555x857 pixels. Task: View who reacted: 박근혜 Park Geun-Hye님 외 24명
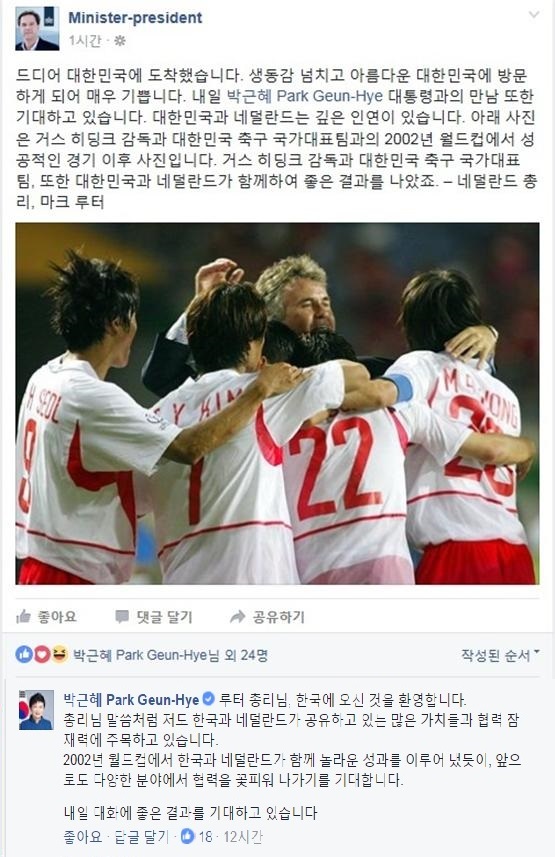click(x=171, y=655)
